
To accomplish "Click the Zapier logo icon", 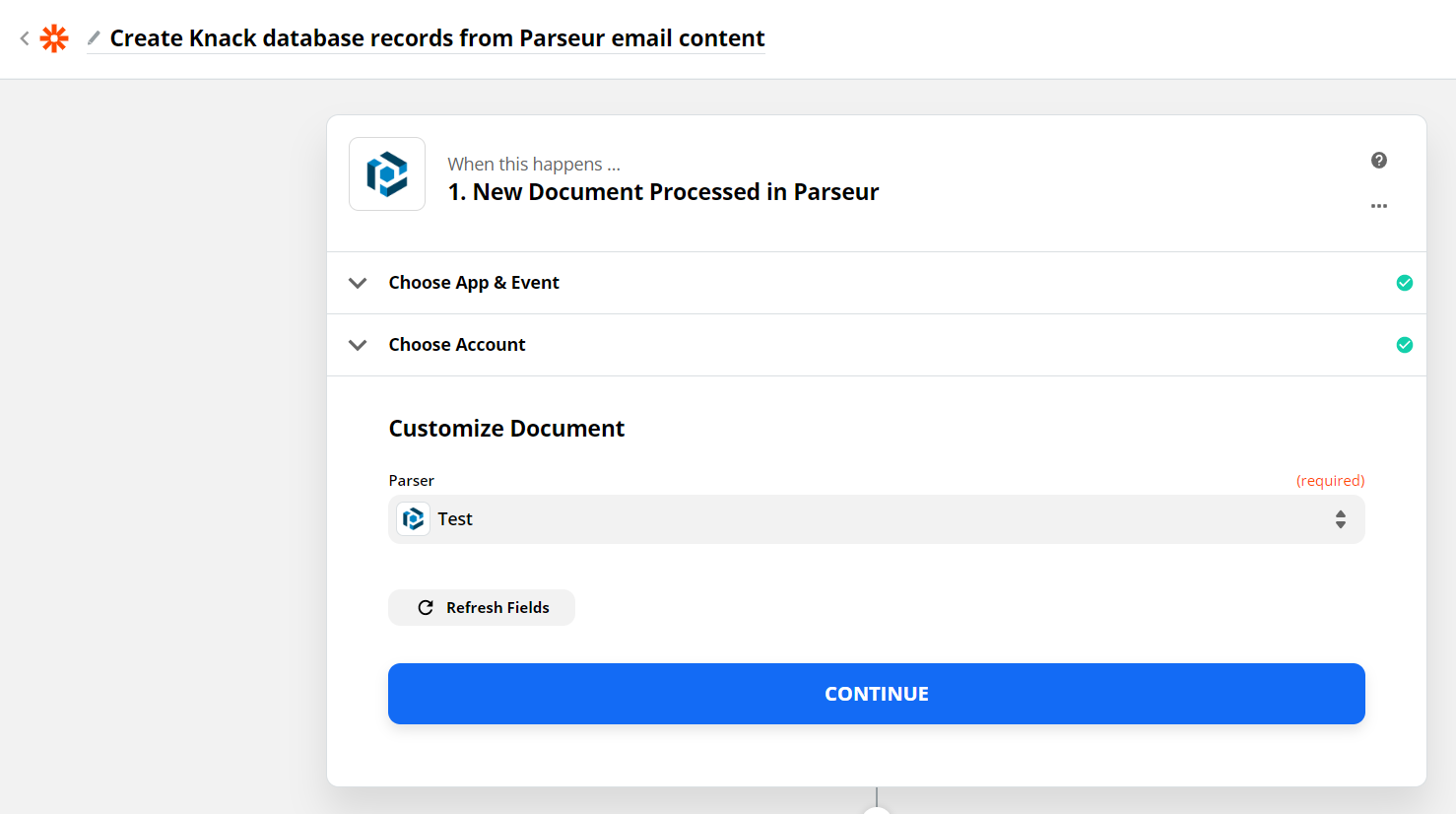I will tap(55, 37).
